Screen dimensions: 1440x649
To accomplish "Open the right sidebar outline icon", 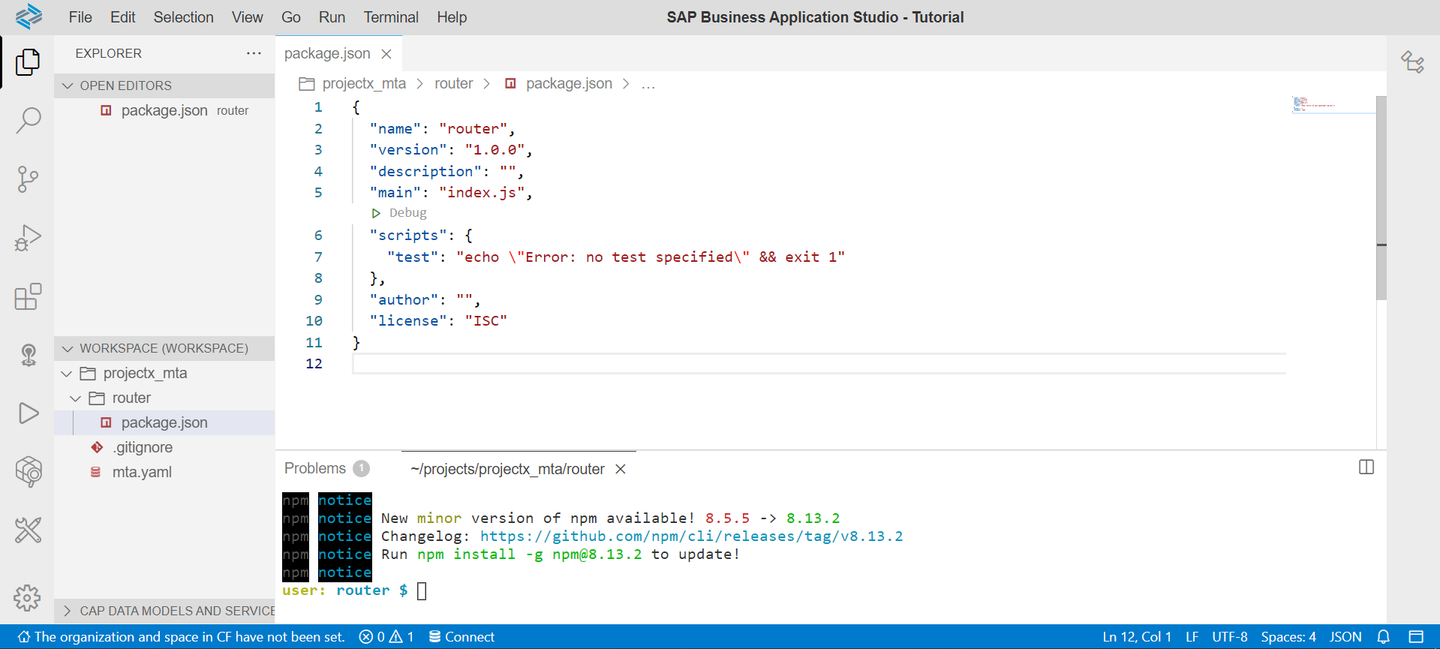I will pos(1413,62).
